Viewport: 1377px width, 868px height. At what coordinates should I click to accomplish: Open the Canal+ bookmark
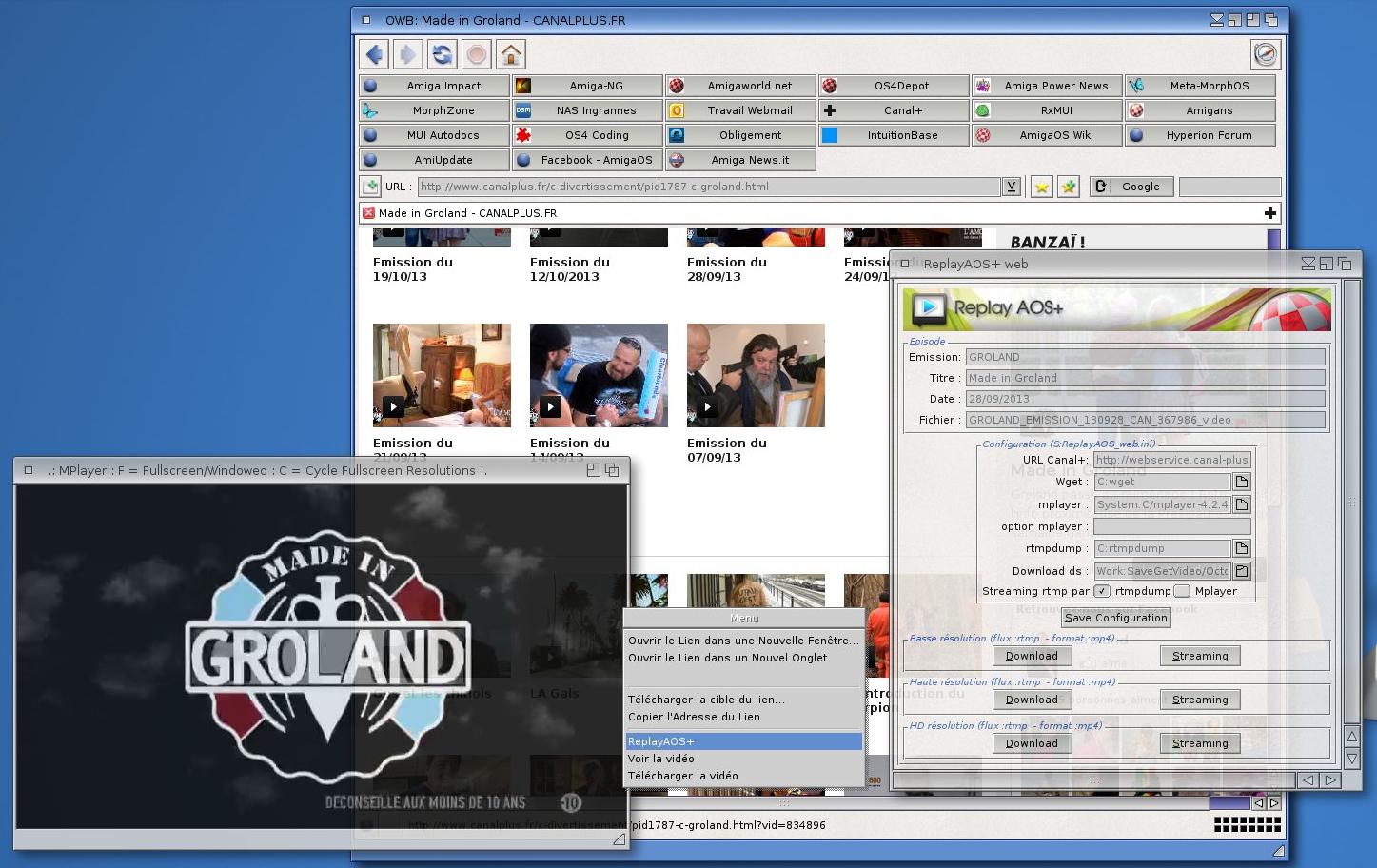(x=894, y=110)
